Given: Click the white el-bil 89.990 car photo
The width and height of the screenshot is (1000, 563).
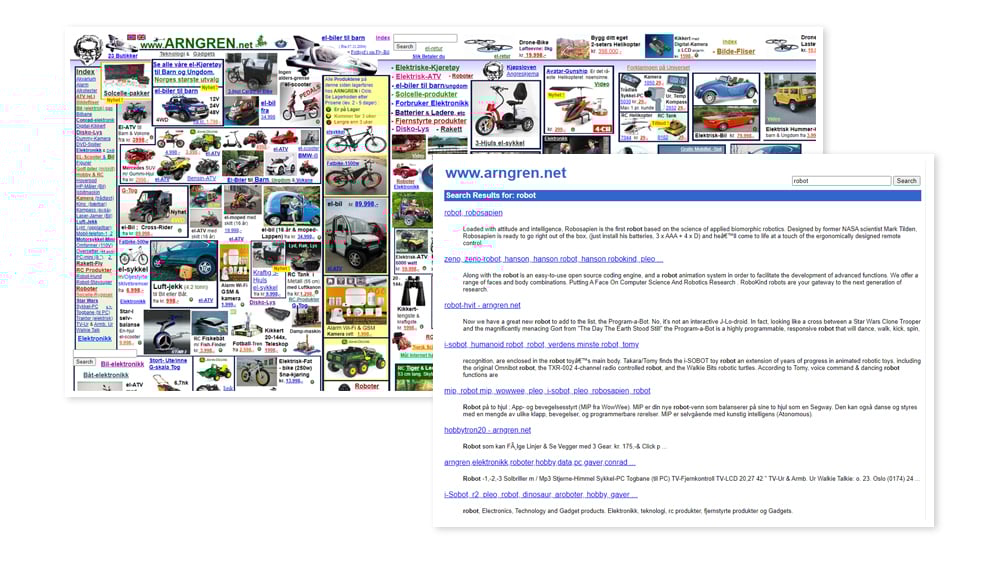Looking at the screenshot, I should 356,238.
